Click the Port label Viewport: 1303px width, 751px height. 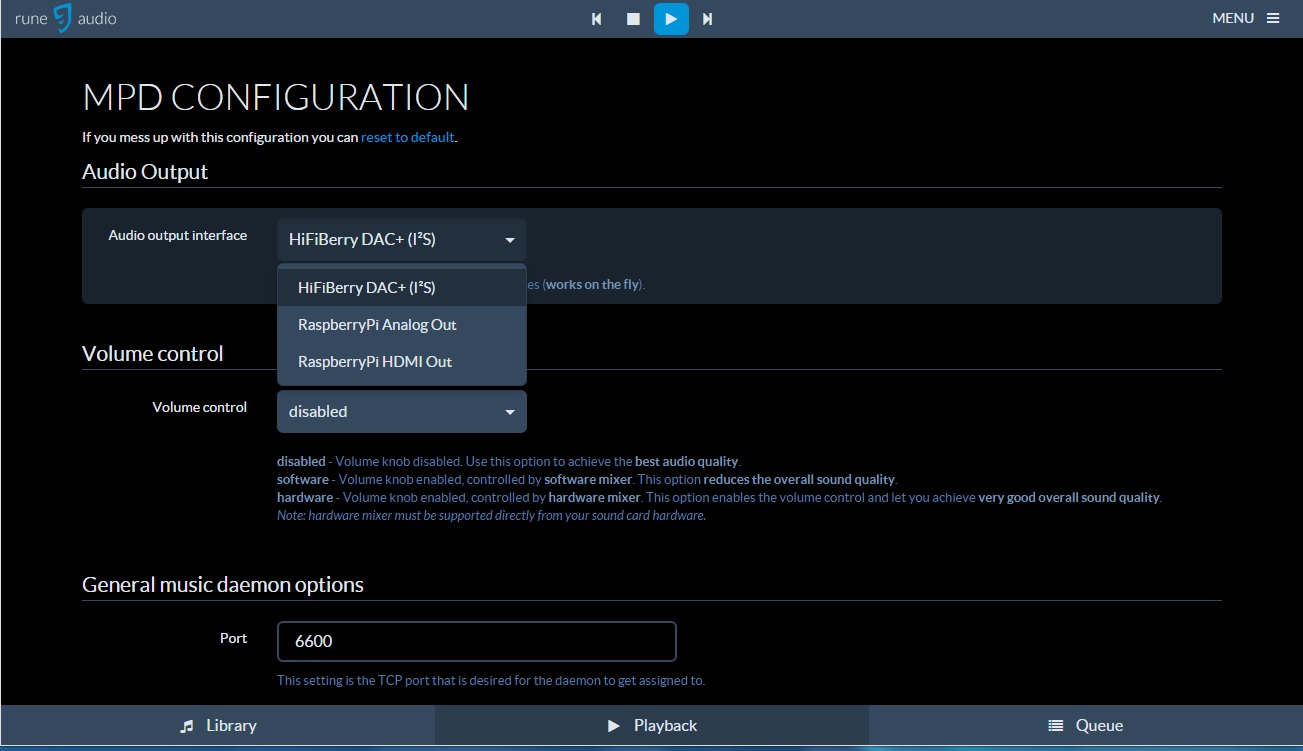click(x=234, y=638)
